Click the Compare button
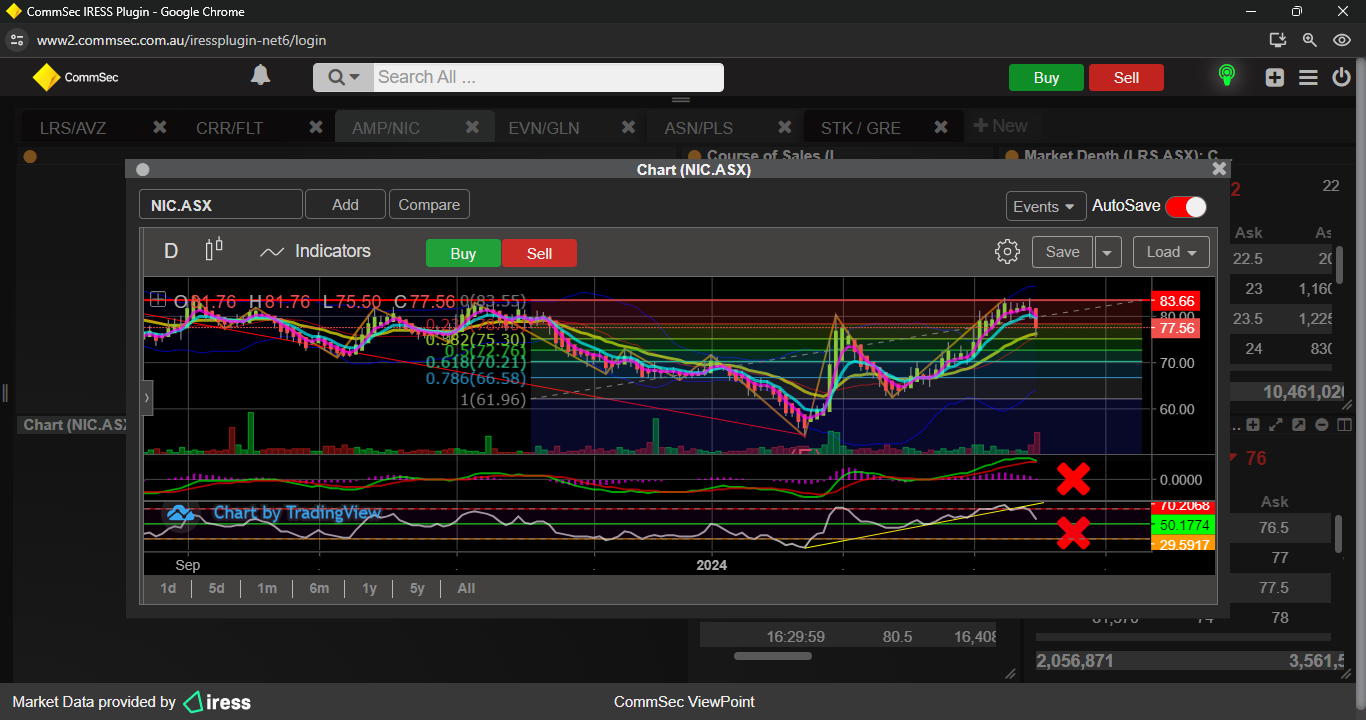1366x720 pixels. pyautogui.click(x=429, y=204)
